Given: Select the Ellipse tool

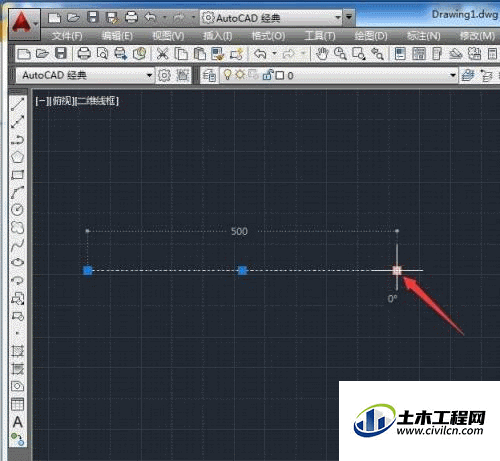Looking at the screenshot, I should tap(17, 263).
